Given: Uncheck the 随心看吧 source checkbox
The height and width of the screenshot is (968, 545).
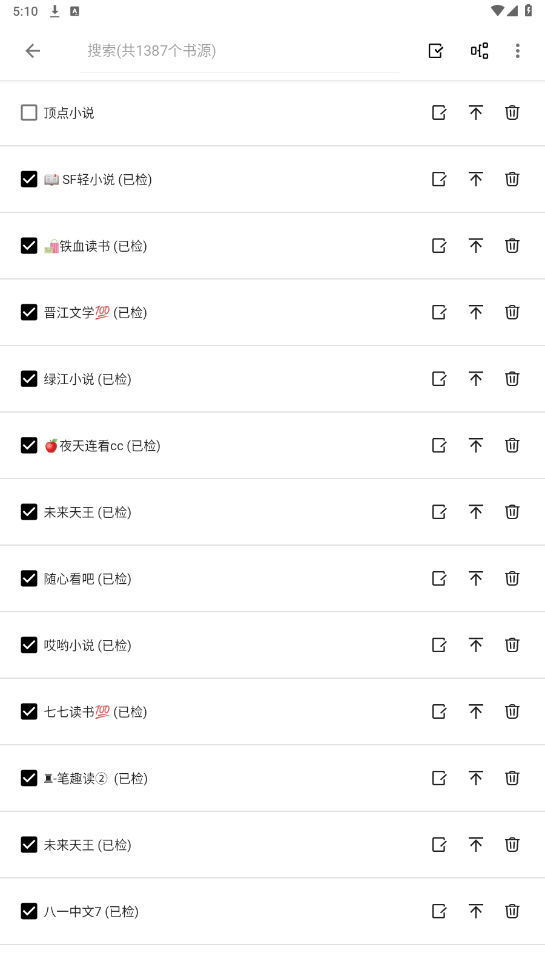Looking at the screenshot, I should pyautogui.click(x=29, y=578).
